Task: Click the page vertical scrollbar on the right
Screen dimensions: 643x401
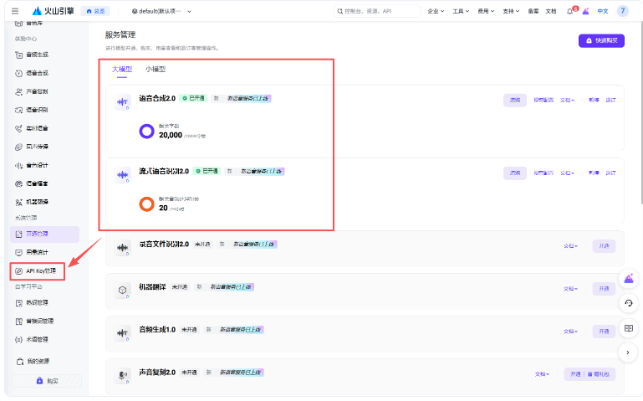Action: (x=641, y=111)
